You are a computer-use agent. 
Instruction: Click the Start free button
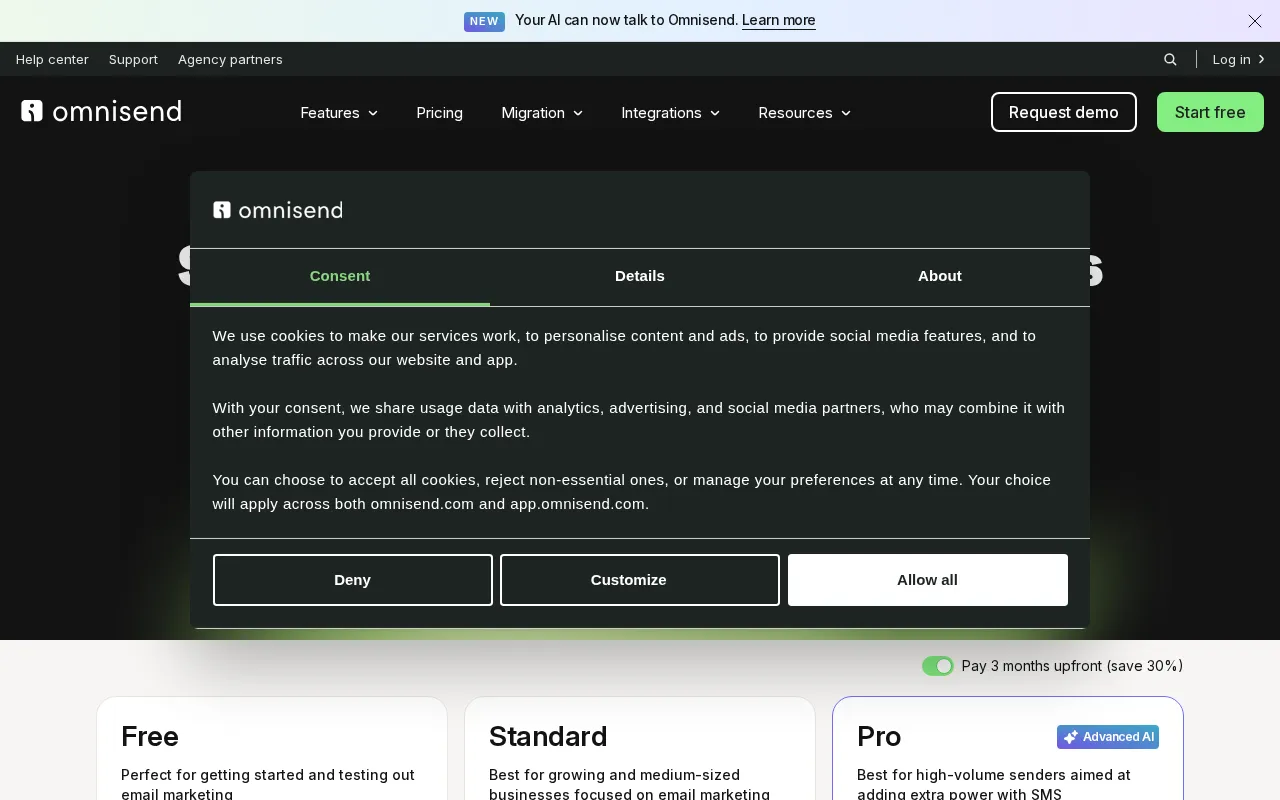pyautogui.click(x=1210, y=112)
